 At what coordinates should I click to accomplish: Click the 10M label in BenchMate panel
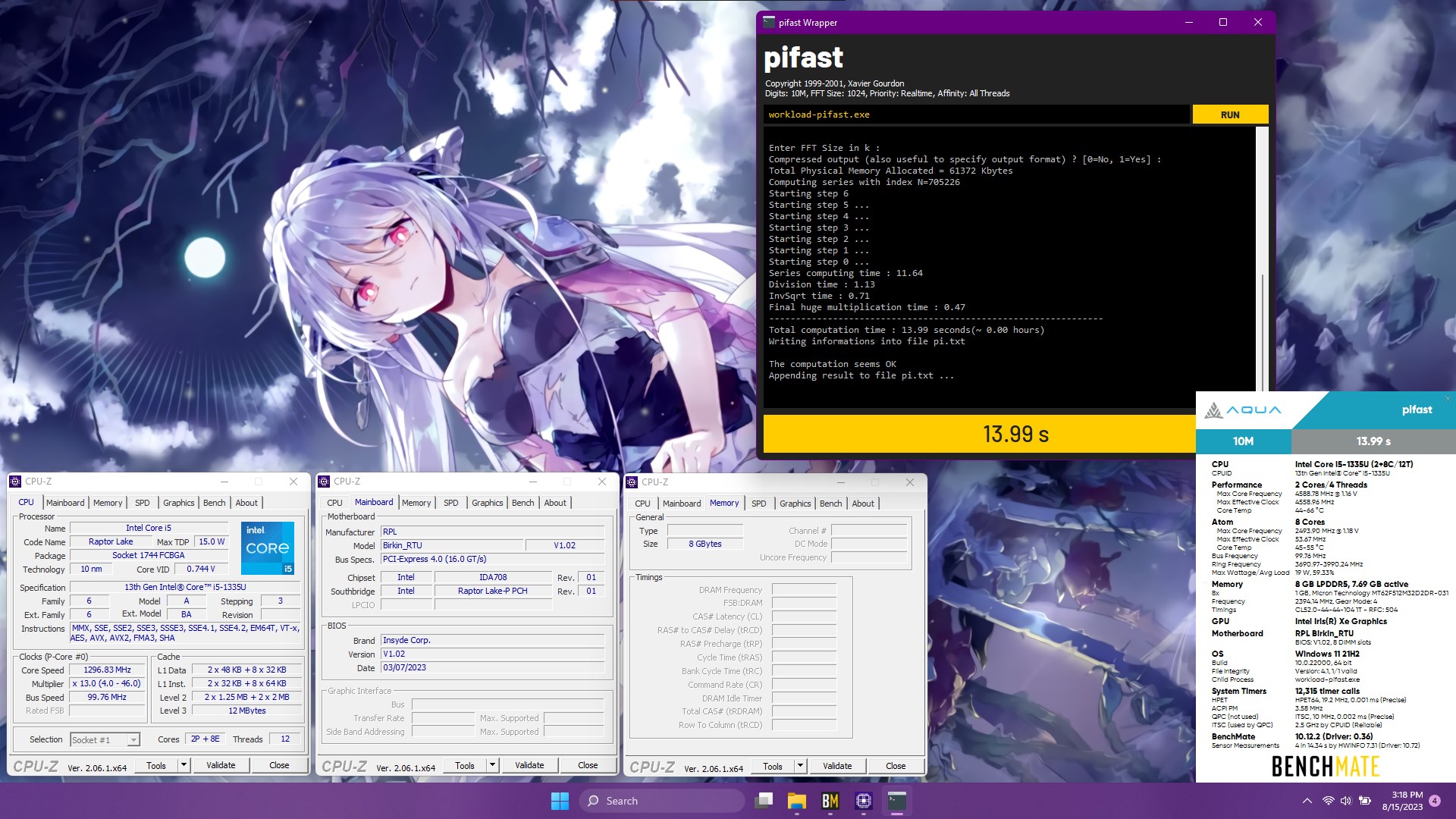[1243, 441]
